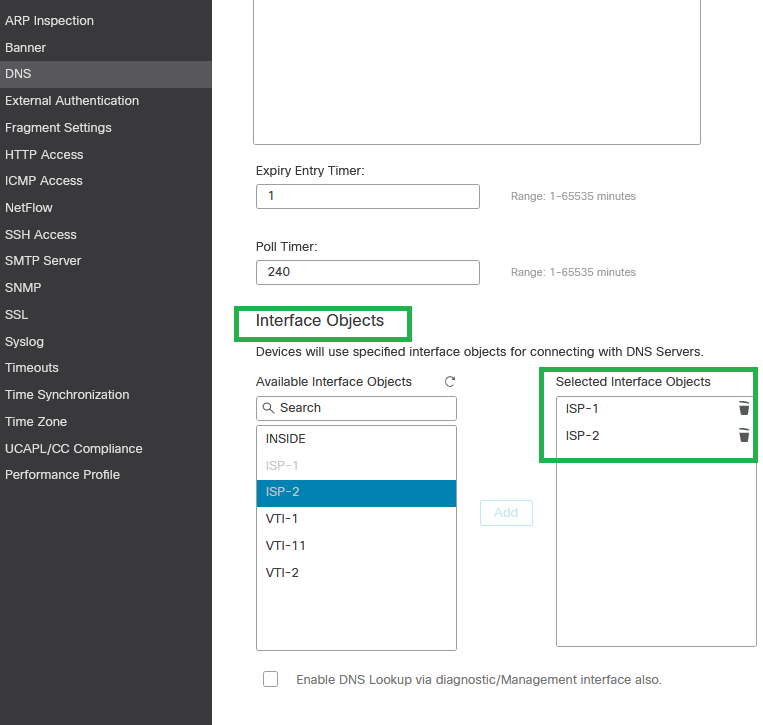763x725 pixels.
Task: Click the Add button
Action: point(506,512)
